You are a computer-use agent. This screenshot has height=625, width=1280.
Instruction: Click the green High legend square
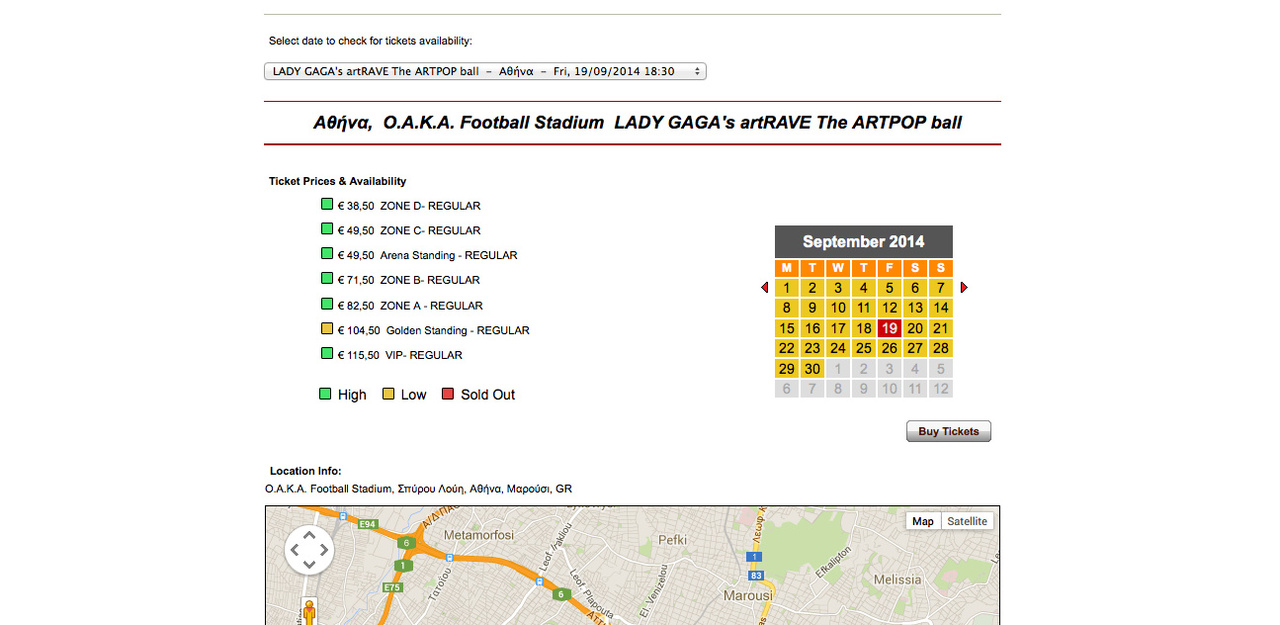(325, 394)
